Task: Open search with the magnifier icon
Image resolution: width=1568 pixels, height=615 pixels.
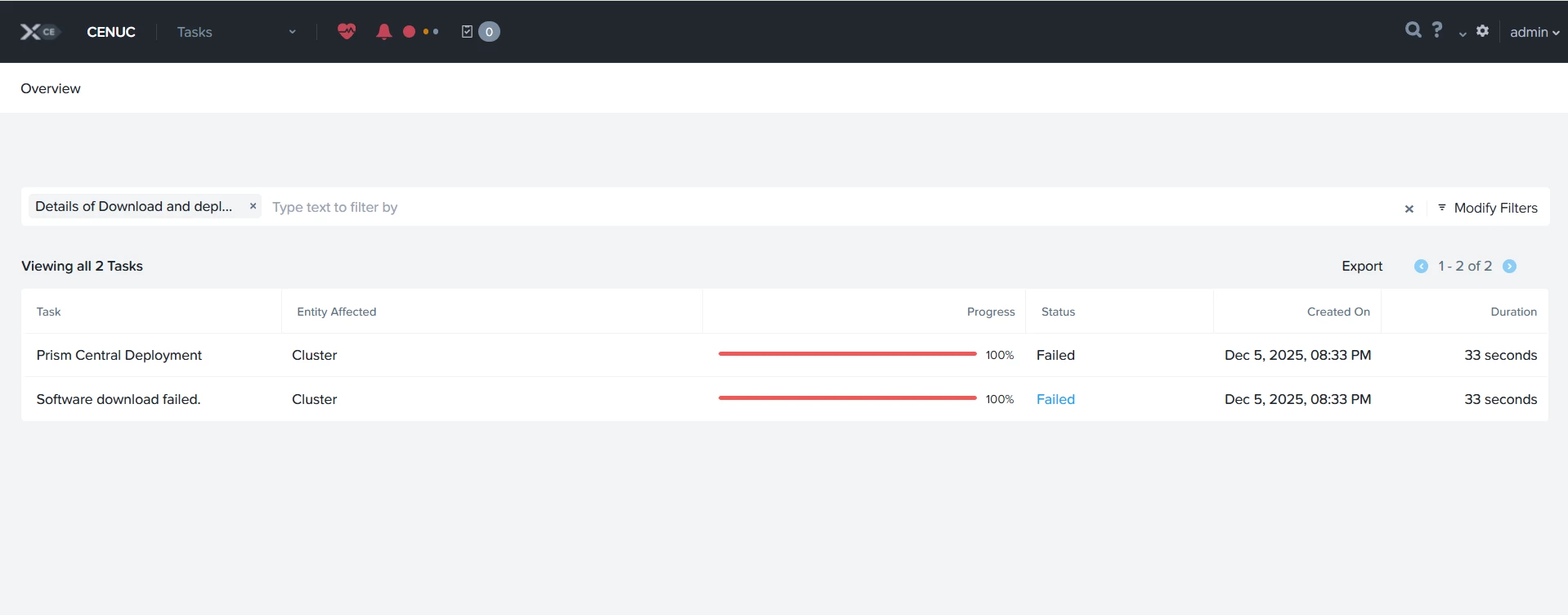Action: [x=1413, y=30]
